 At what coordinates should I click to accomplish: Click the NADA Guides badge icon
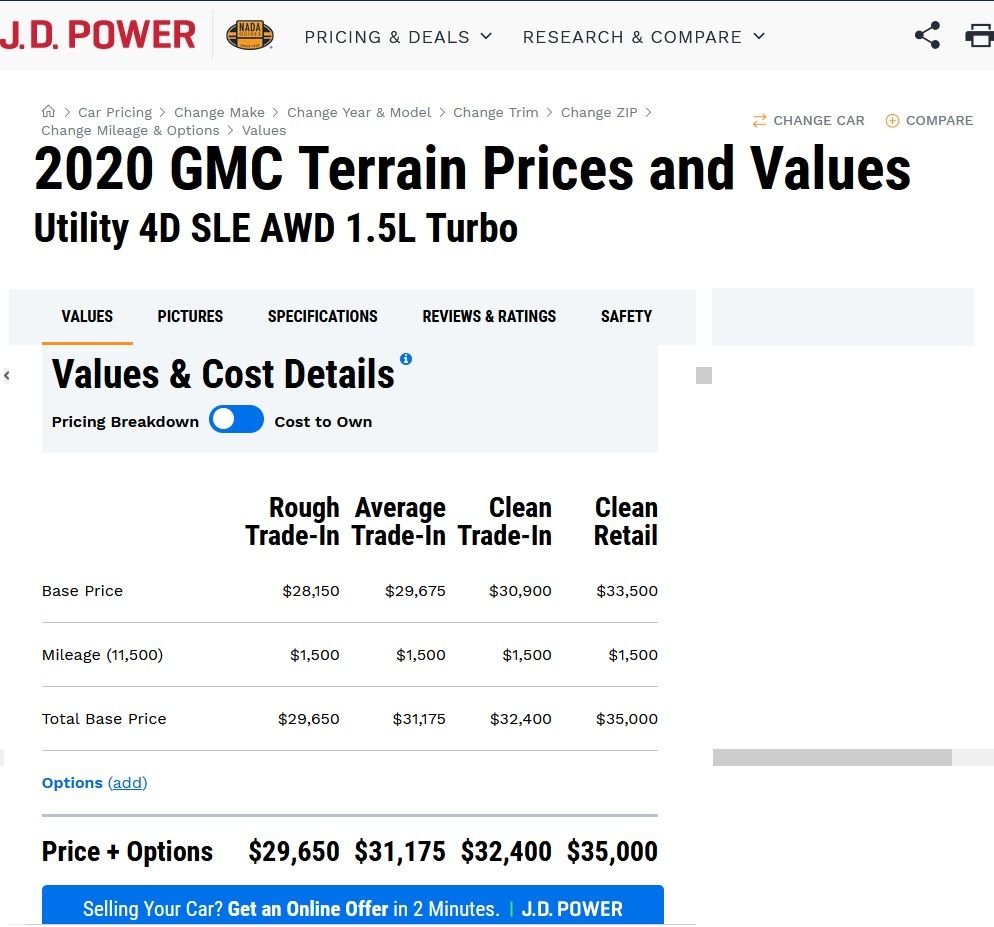(x=250, y=35)
